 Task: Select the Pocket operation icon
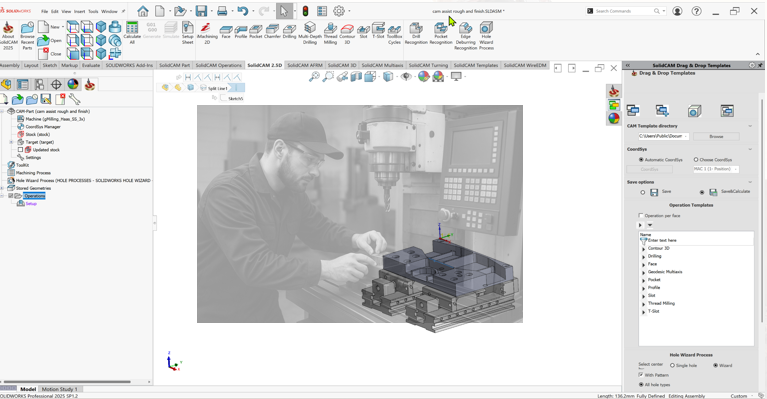point(256,32)
